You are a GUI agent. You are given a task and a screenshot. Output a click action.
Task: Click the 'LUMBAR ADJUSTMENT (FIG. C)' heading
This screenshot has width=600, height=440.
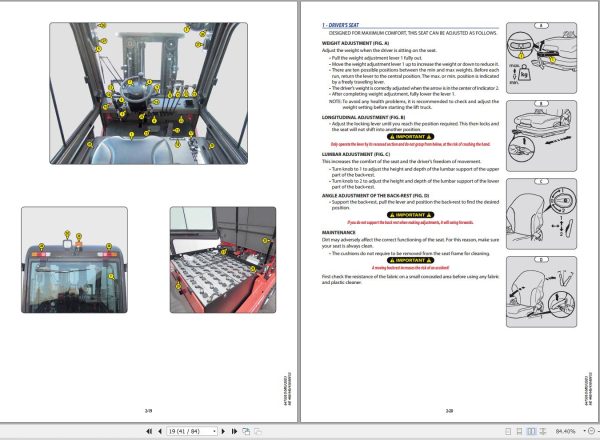click(x=356, y=154)
